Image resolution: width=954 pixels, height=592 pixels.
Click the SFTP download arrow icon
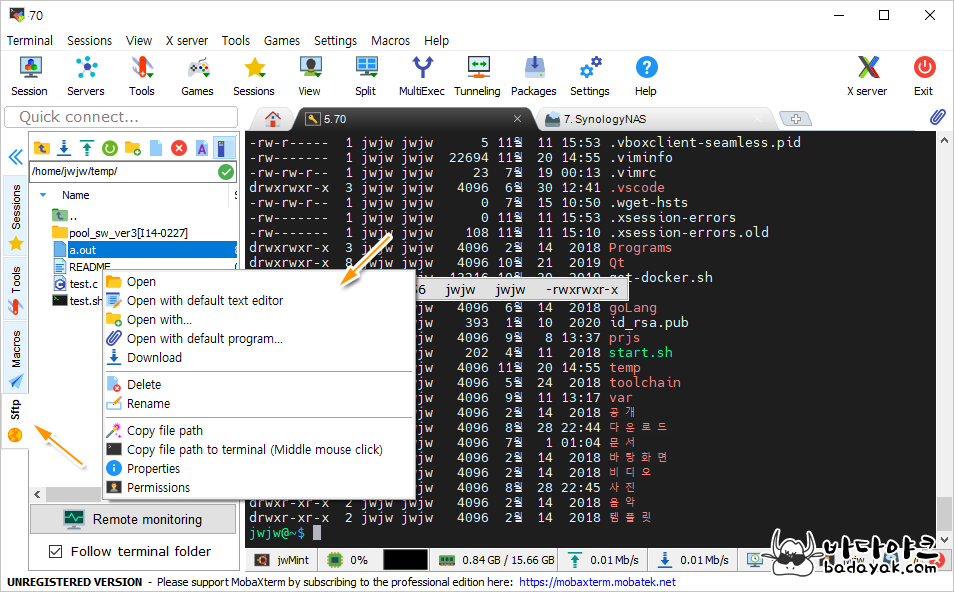point(64,148)
